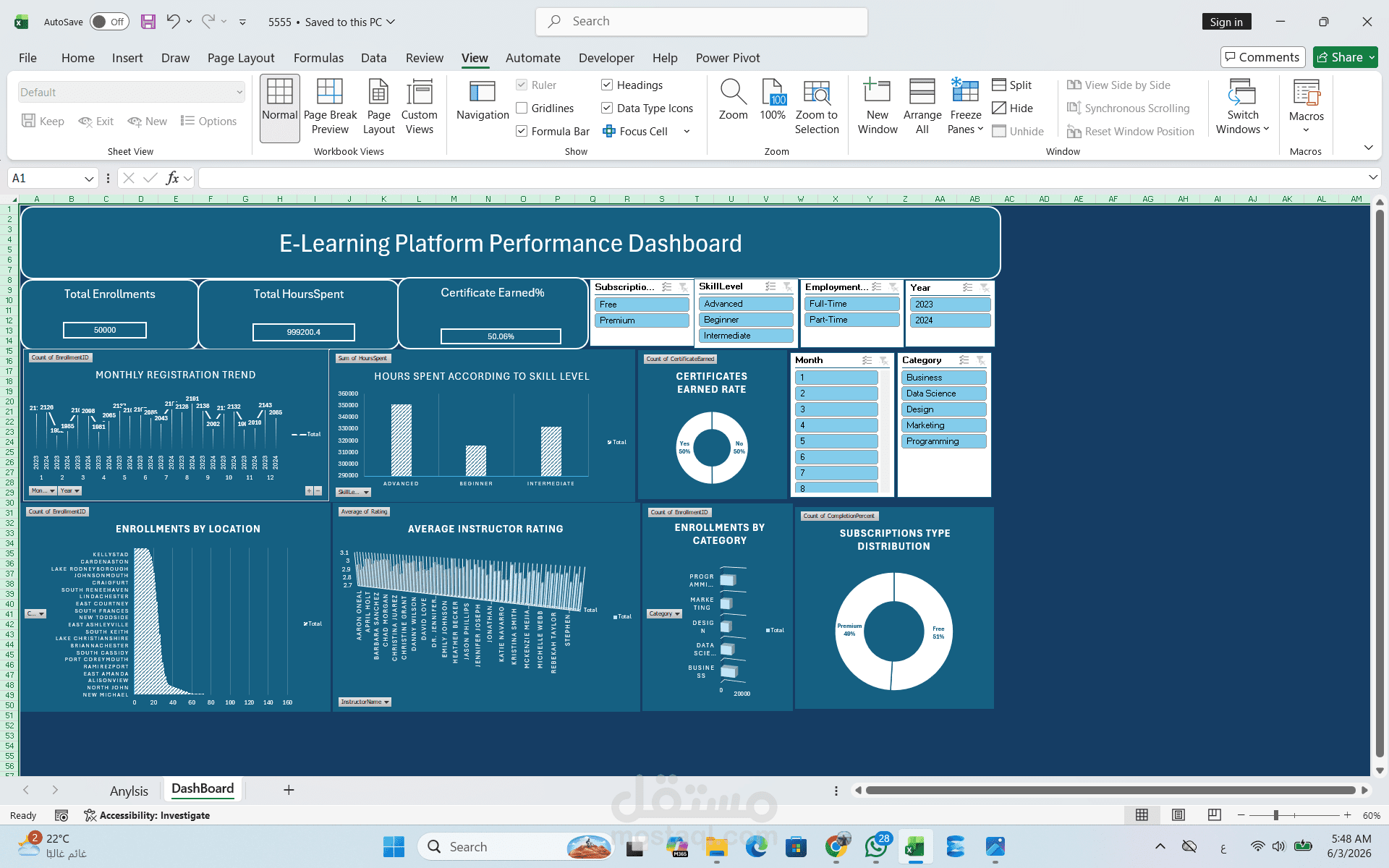The image size is (1389, 868).
Task: Uncheck Data Type Icons checkbox
Action: point(607,109)
